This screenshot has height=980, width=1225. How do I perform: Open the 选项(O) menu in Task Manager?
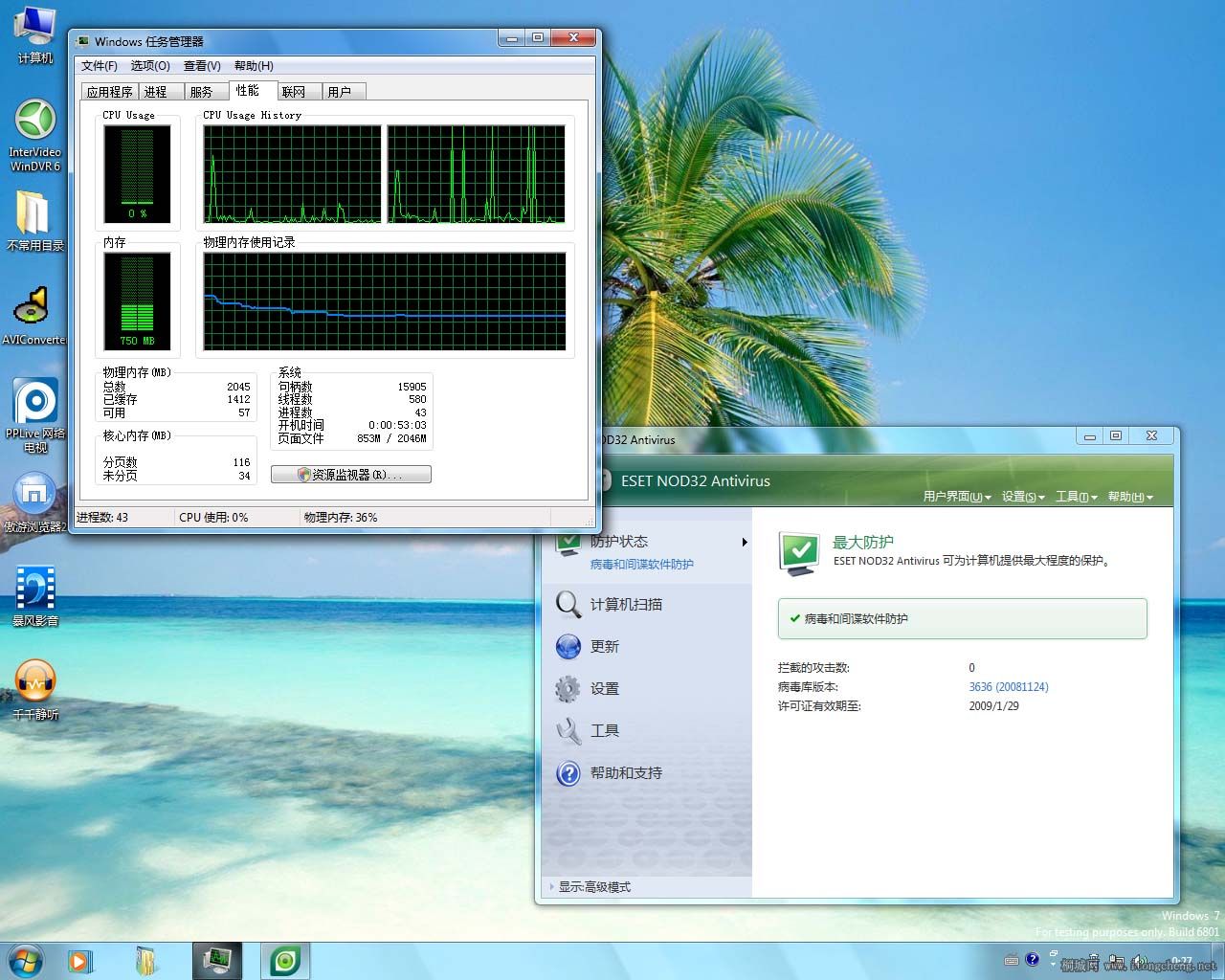(x=150, y=66)
